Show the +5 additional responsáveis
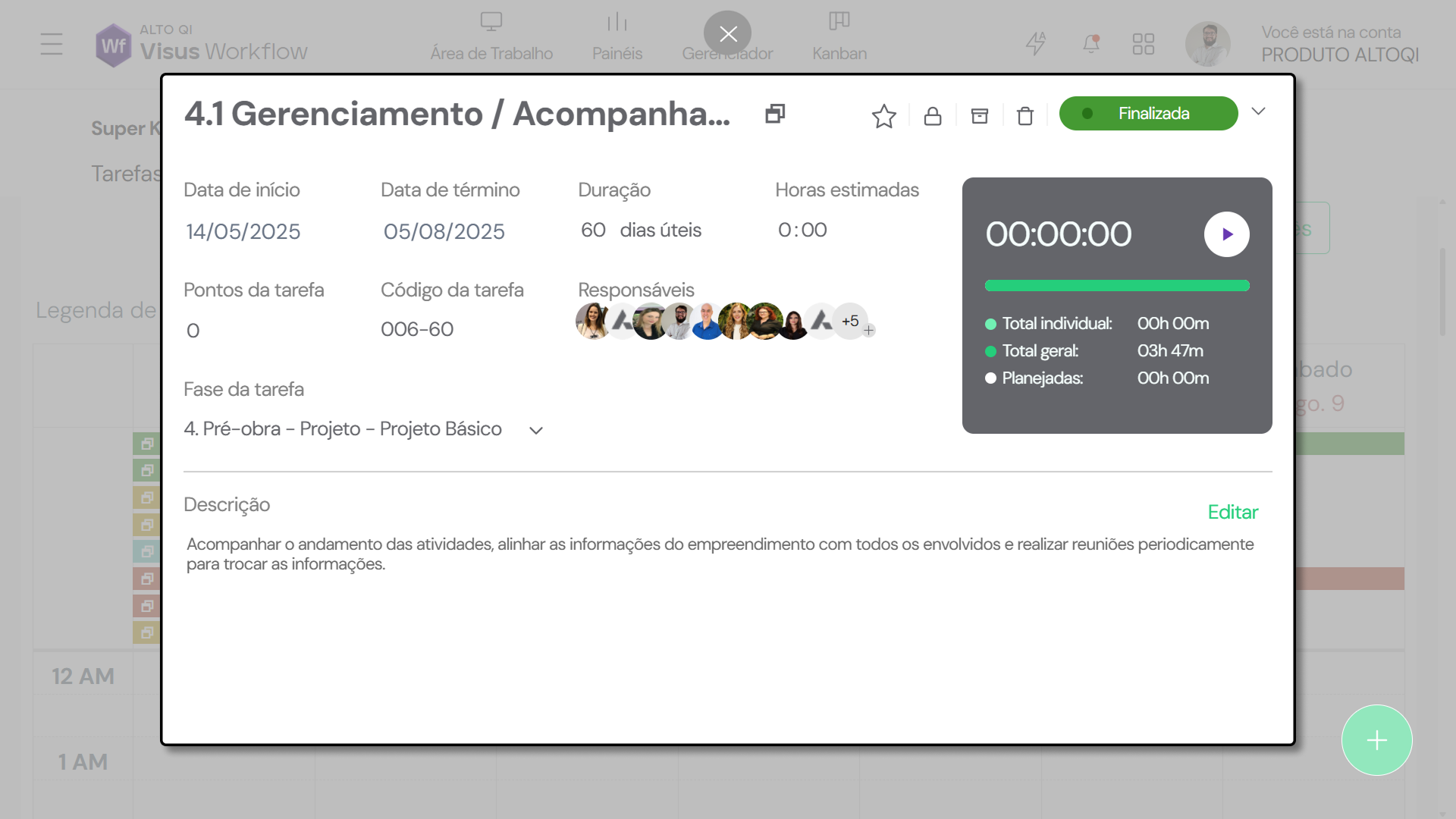This screenshot has width=1456, height=819. pos(849,321)
